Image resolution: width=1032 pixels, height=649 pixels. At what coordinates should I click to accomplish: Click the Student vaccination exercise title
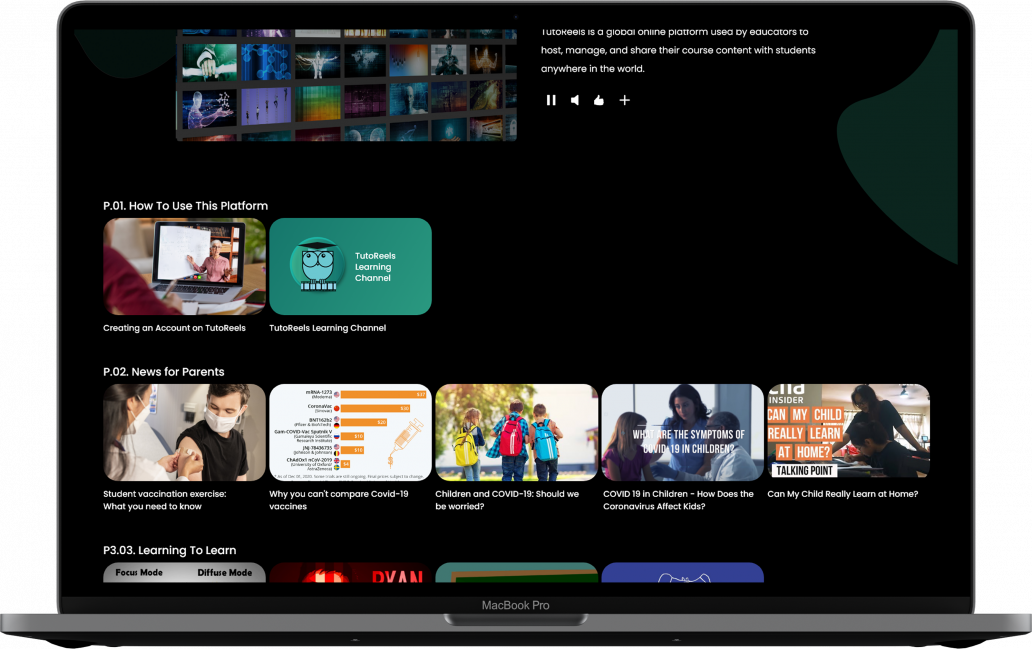[x=165, y=500]
